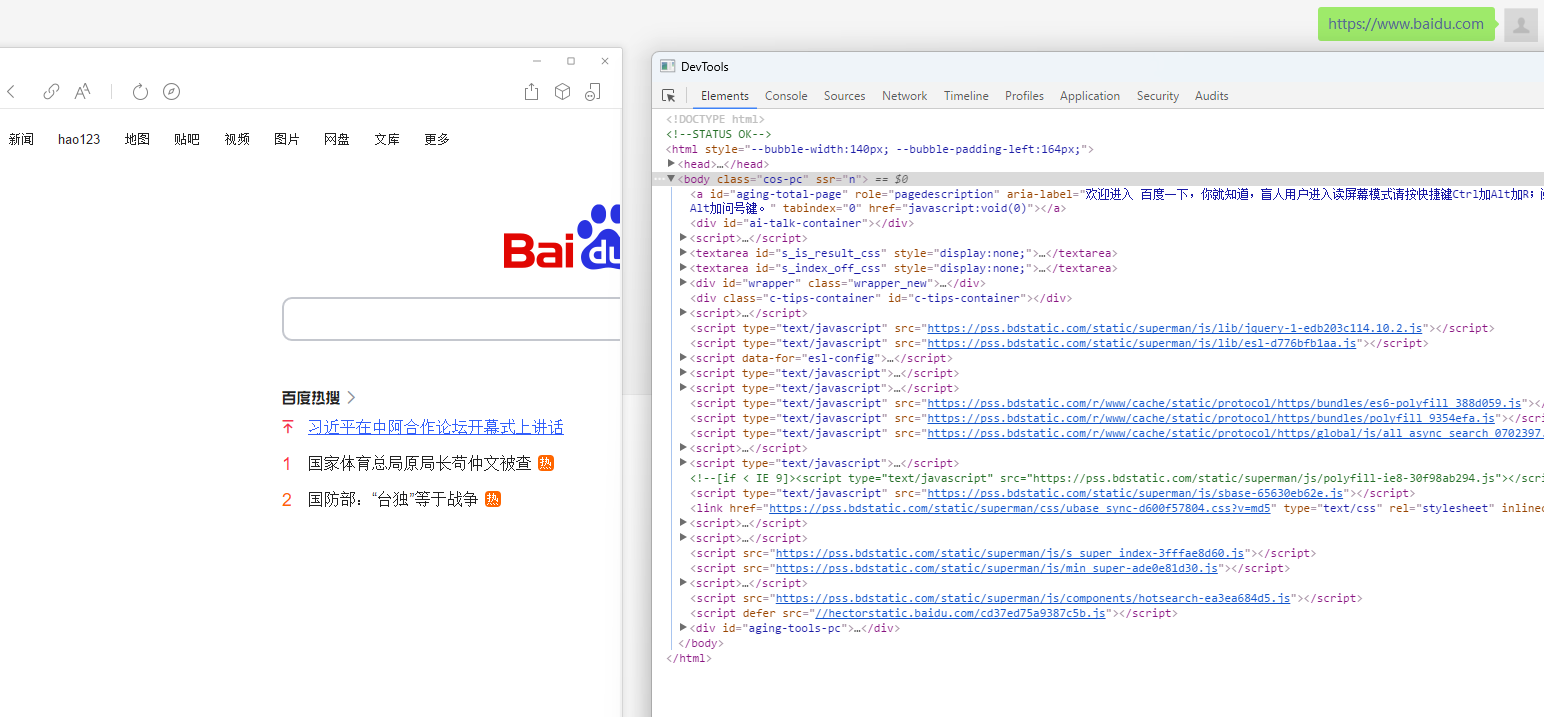Click the Baidu search input box
This screenshot has height=717, width=1544.
450,319
